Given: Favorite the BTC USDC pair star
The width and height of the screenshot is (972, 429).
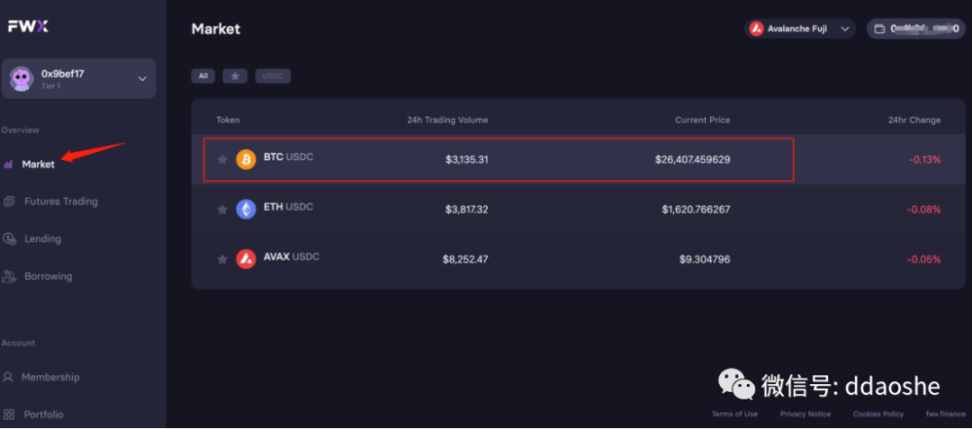Looking at the screenshot, I should click(x=222, y=159).
